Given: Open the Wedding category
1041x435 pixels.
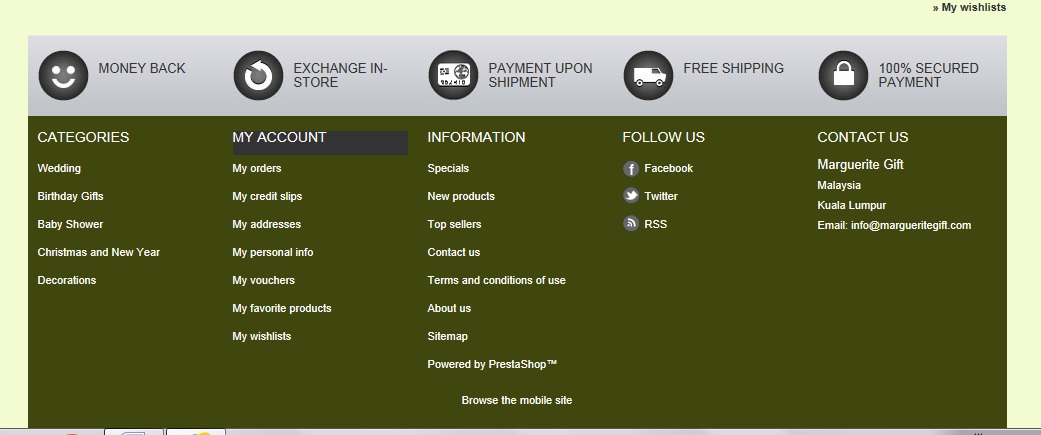Looking at the screenshot, I should 59,168.
